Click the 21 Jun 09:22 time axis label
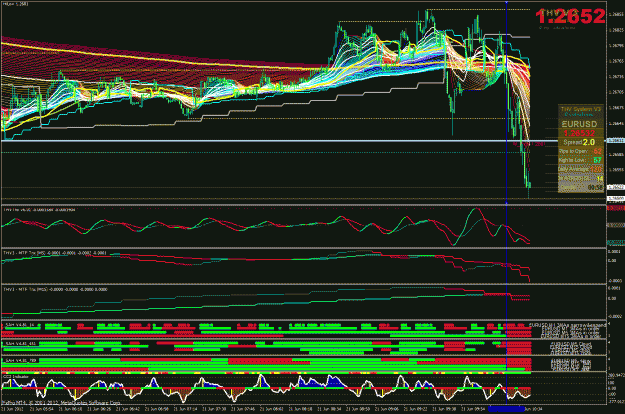This screenshot has width=625, height=414. point(415,409)
